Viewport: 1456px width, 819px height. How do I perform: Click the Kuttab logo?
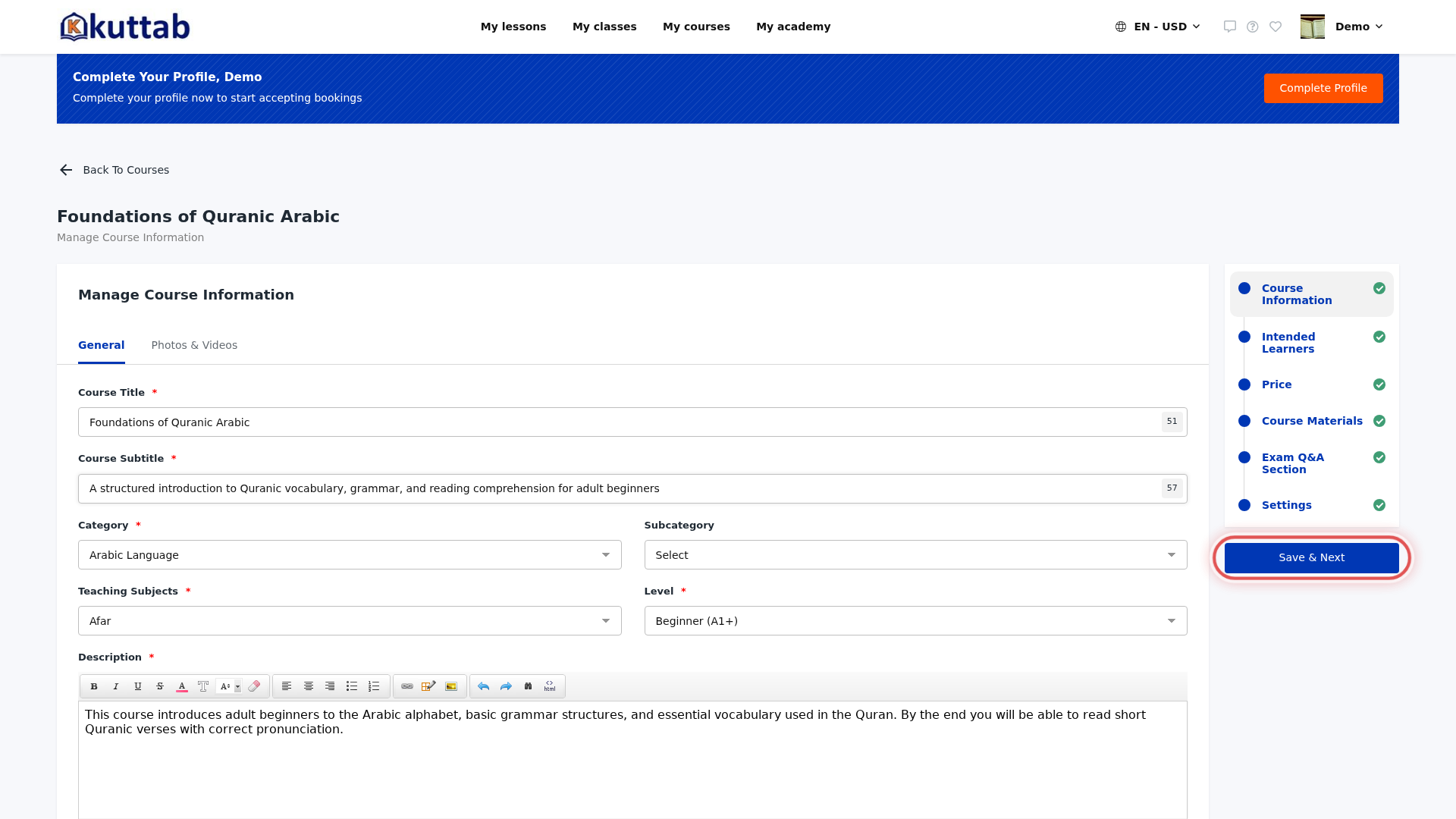pyautogui.click(x=125, y=27)
